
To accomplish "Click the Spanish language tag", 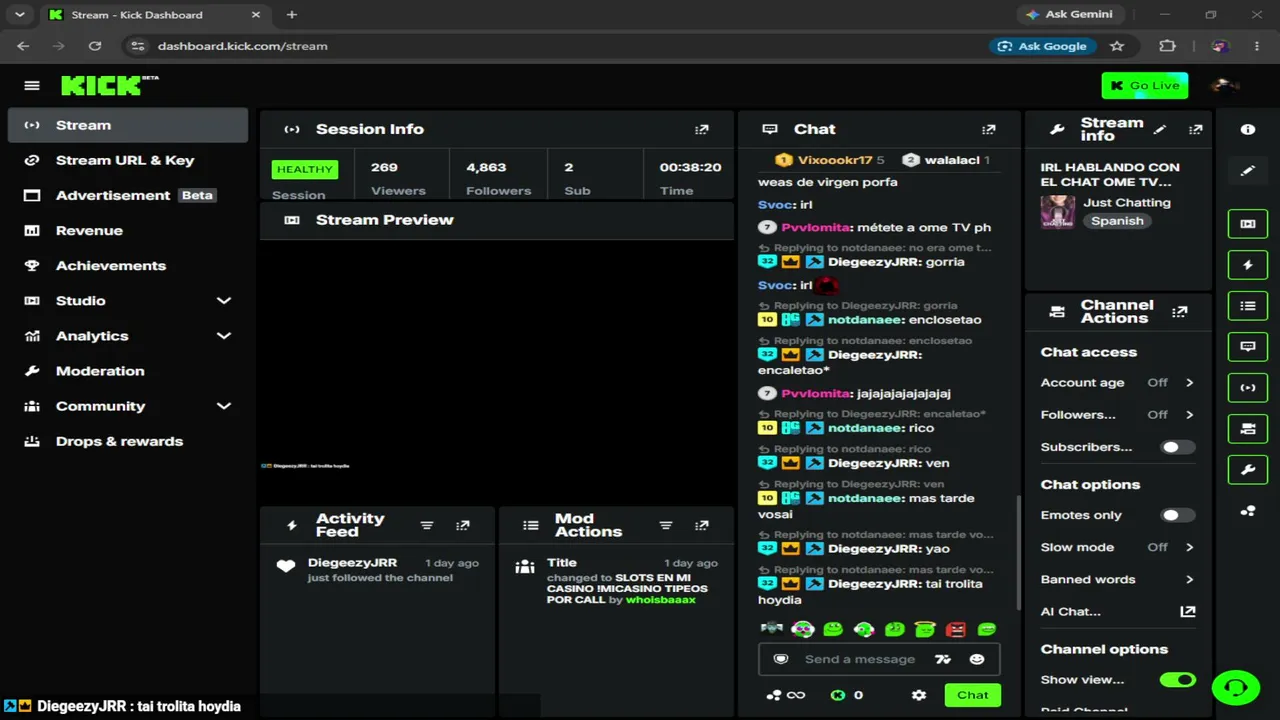I will pyautogui.click(x=1117, y=221).
